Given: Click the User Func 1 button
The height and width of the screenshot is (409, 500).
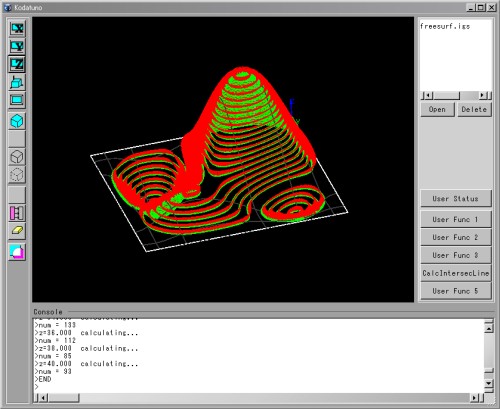Looking at the screenshot, I should pyautogui.click(x=456, y=219).
